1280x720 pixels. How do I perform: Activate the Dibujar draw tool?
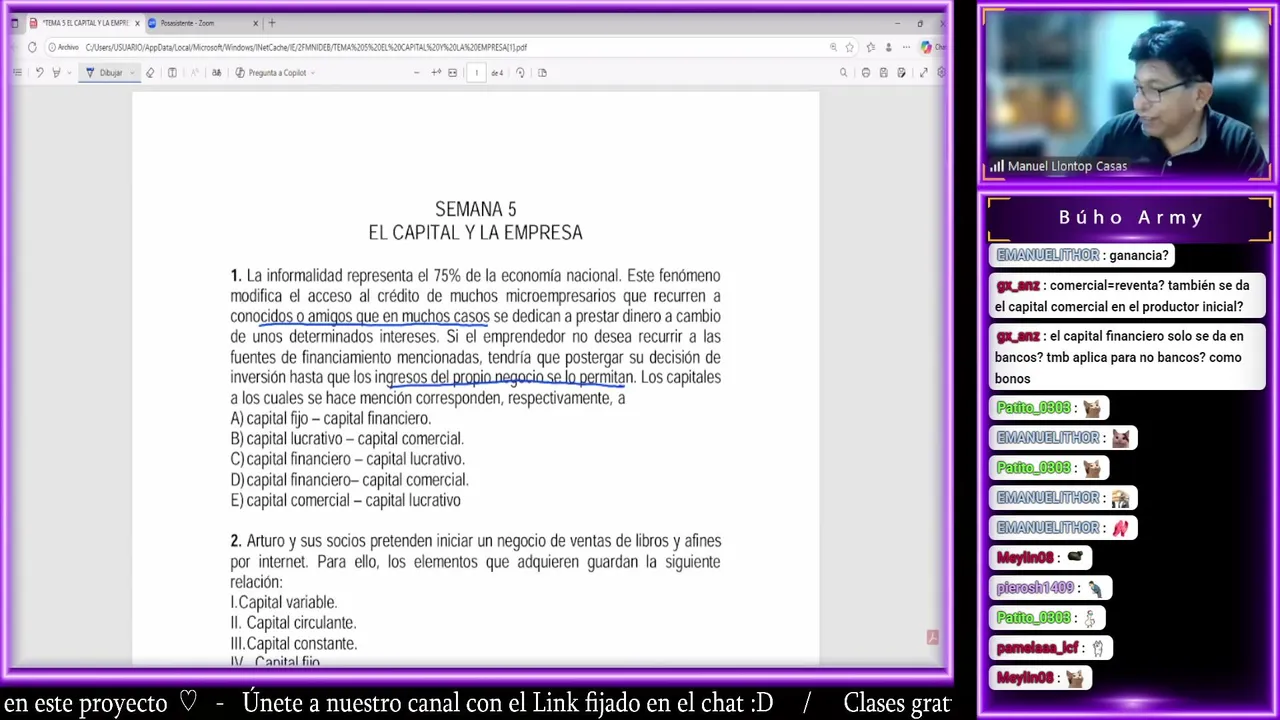(x=105, y=72)
